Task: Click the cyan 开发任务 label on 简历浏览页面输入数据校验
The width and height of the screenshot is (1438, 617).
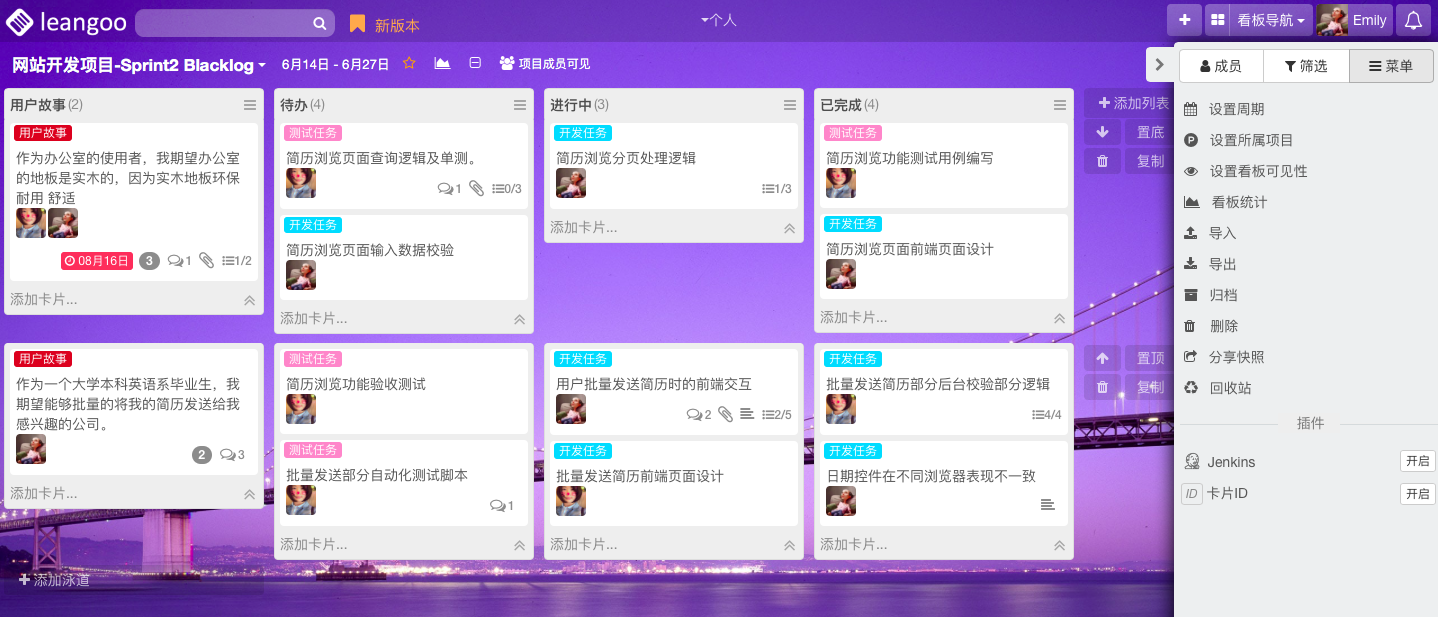Action: click(313, 225)
